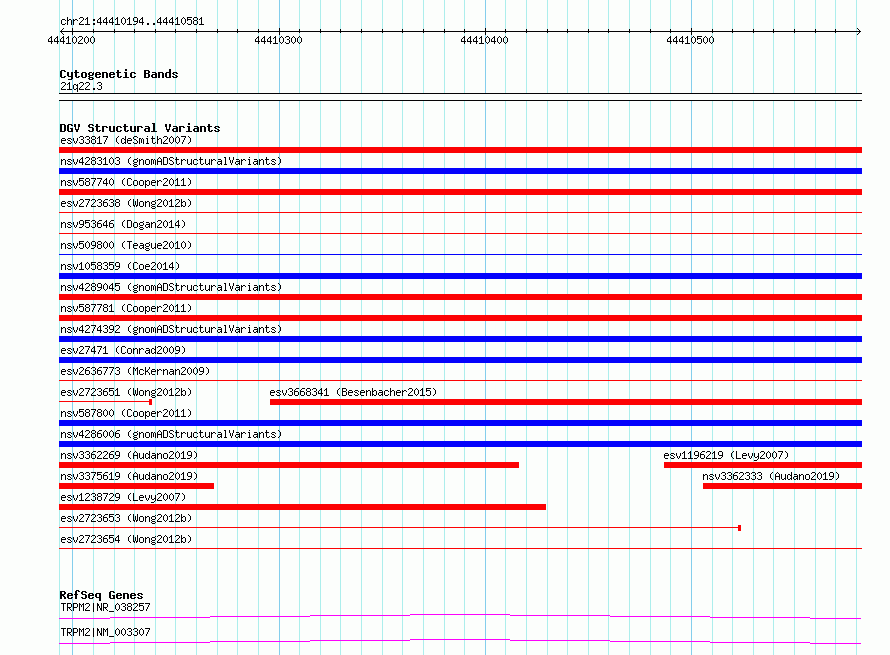890x655 pixels.
Task: Open esv2723653 (Wong2012b) label
Action: [x=126, y=518]
